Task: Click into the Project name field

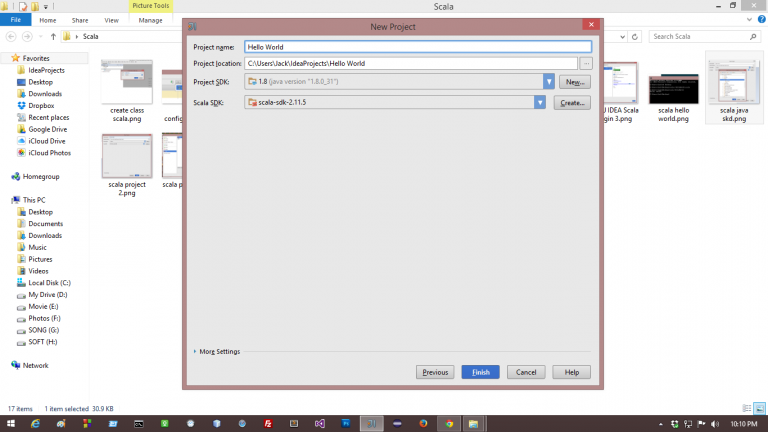Action: click(x=417, y=46)
